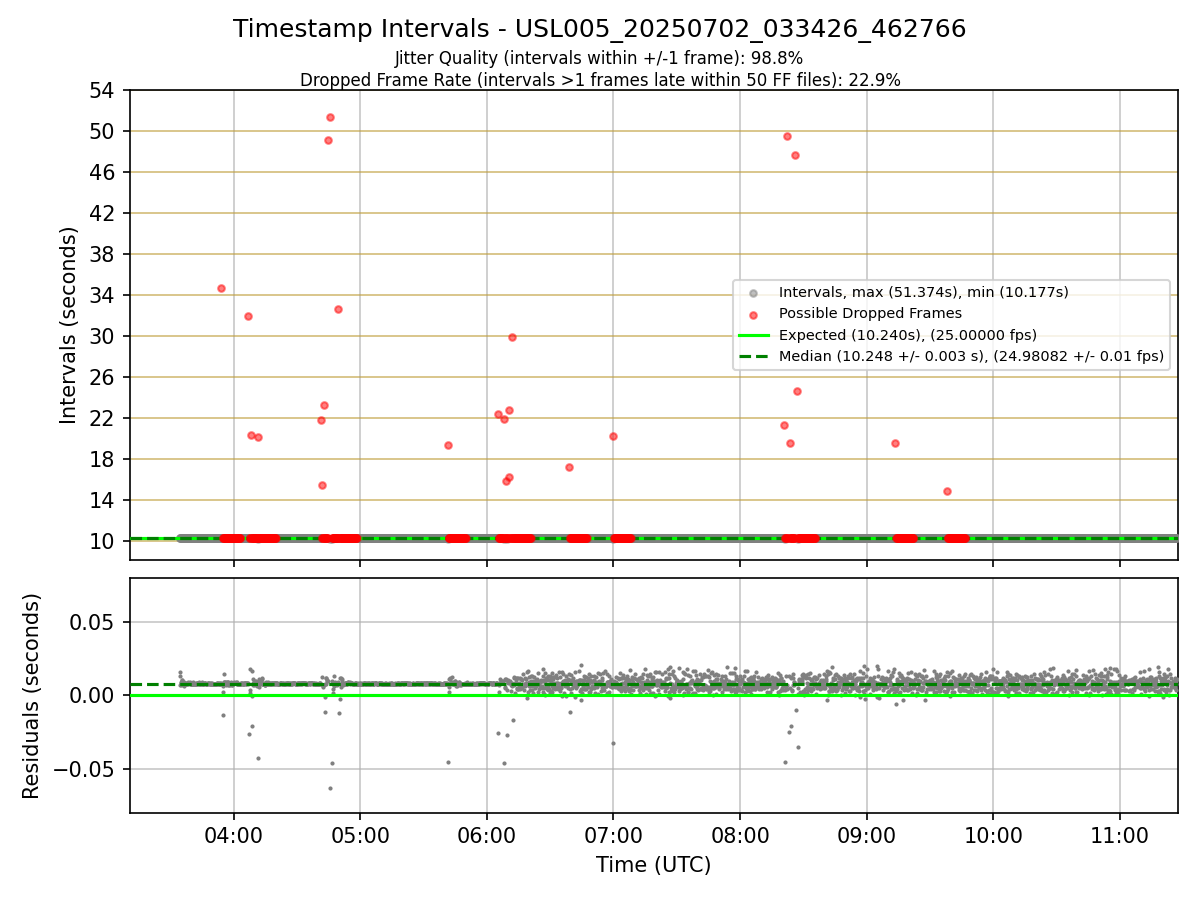Click the "06:00" time tick label
Image resolution: width=1200 pixels, height=900 pixels.
[x=487, y=835]
